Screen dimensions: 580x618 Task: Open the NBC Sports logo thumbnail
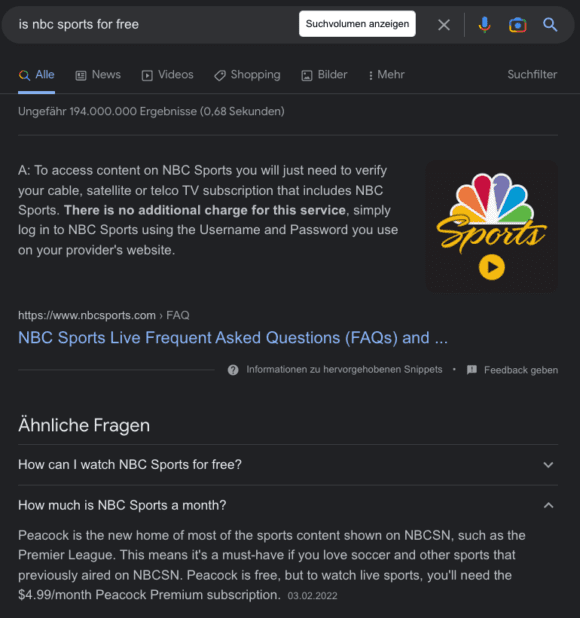(491, 226)
